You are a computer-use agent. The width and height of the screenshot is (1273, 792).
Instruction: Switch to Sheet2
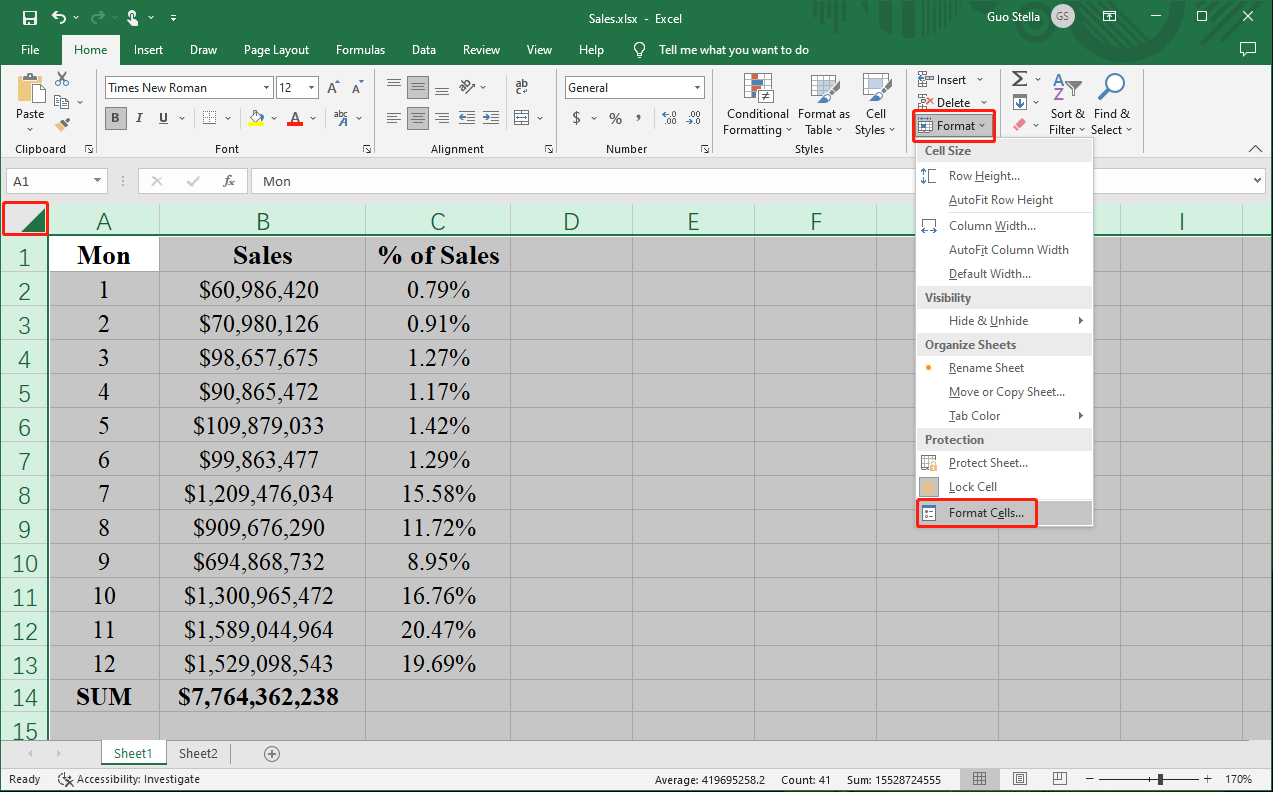coord(197,753)
